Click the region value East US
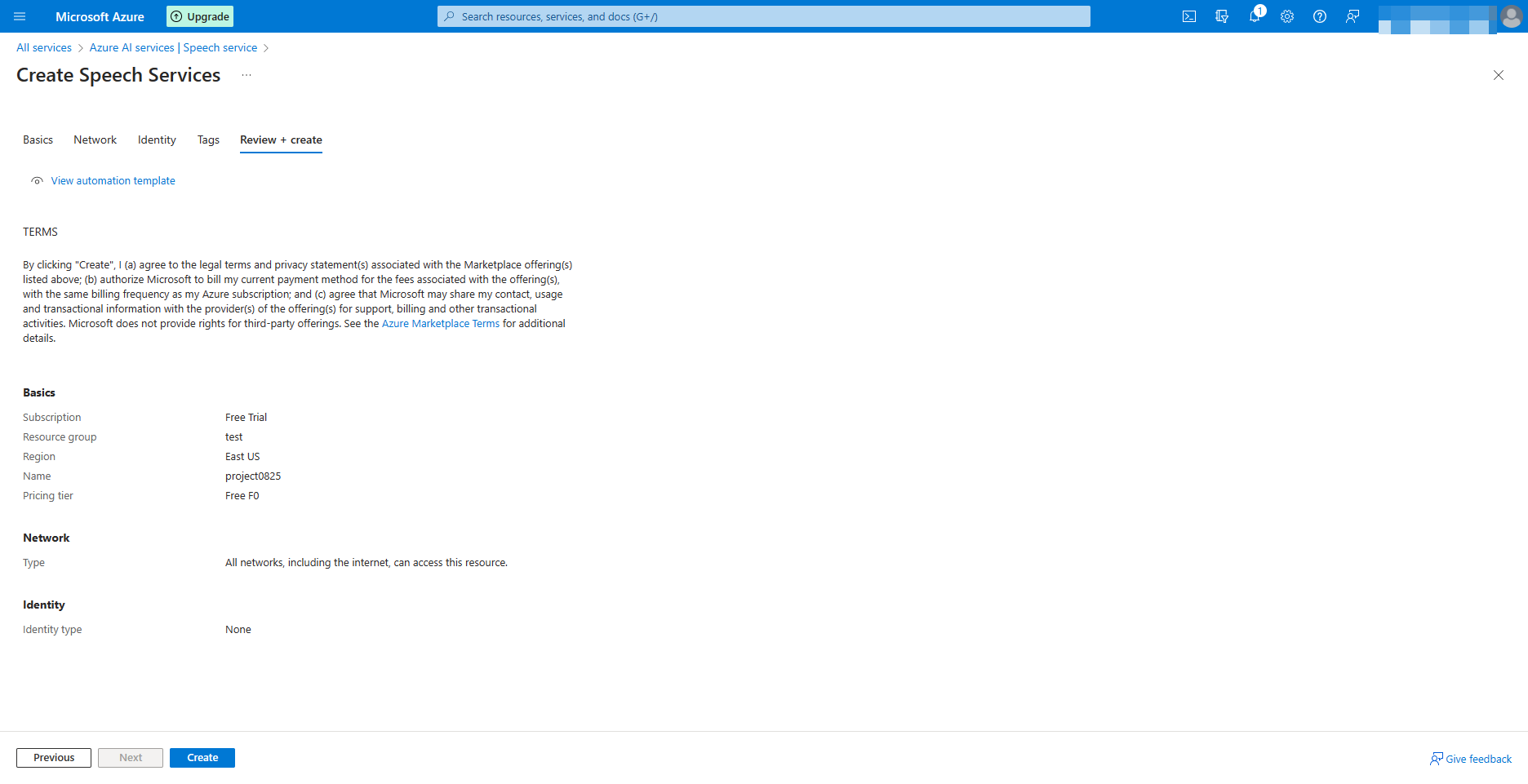Screen dimensions: 1528x784 [242, 457]
